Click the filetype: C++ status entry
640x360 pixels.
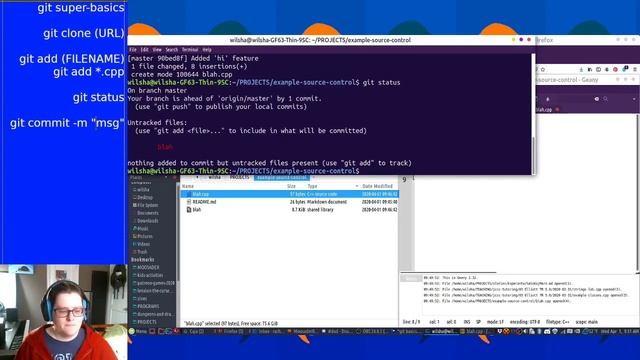(558, 322)
